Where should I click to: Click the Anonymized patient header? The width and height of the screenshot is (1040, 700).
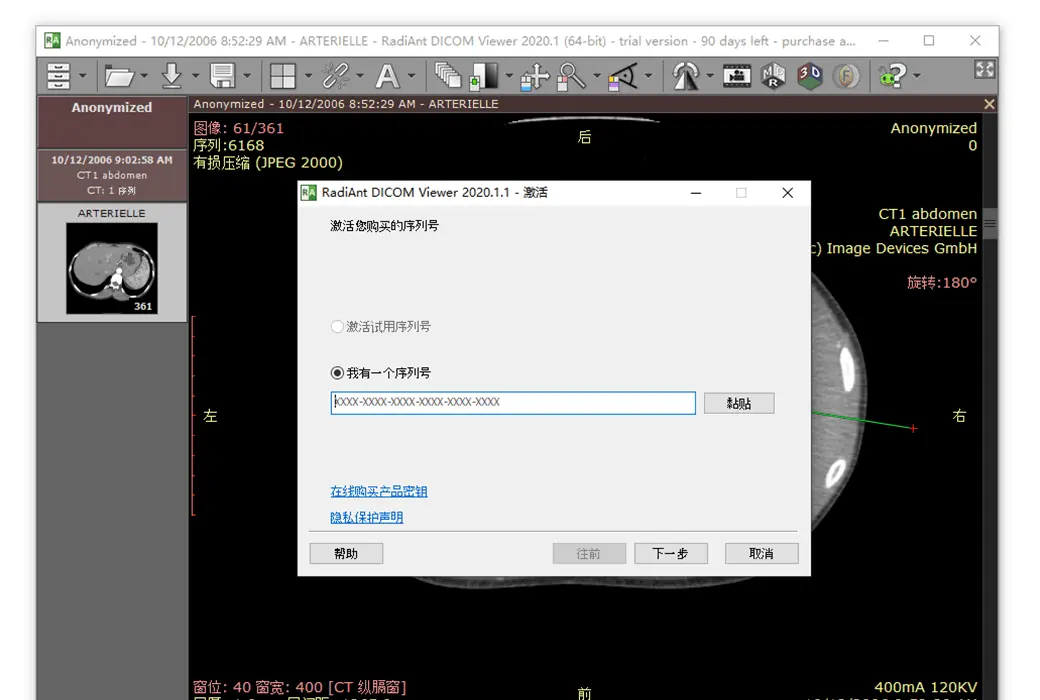click(x=111, y=122)
